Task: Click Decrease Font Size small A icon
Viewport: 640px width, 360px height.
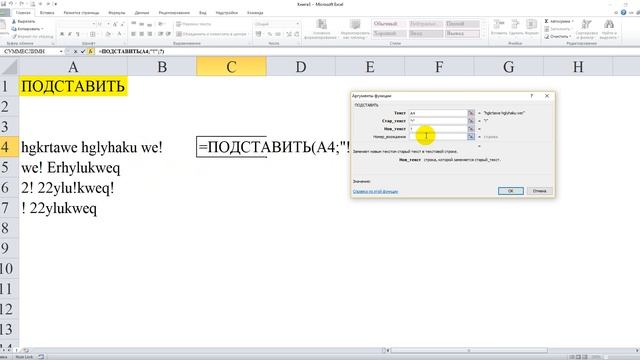Action: tap(122, 24)
